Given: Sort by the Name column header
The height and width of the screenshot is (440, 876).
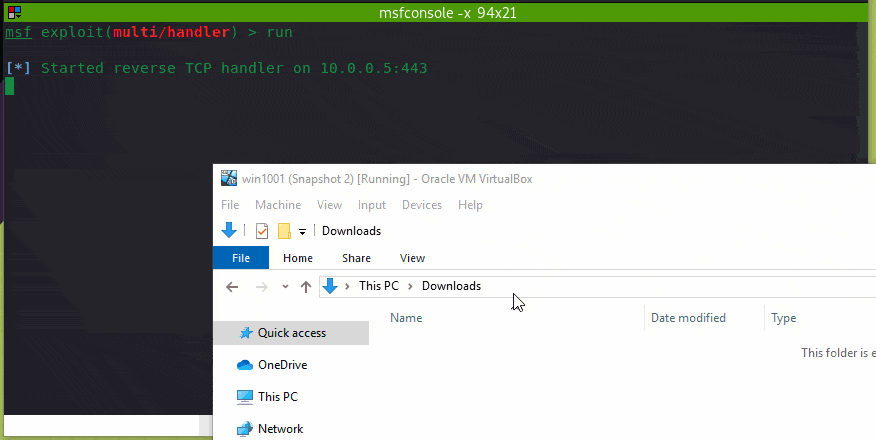Looking at the screenshot, I should click(406, 318).
